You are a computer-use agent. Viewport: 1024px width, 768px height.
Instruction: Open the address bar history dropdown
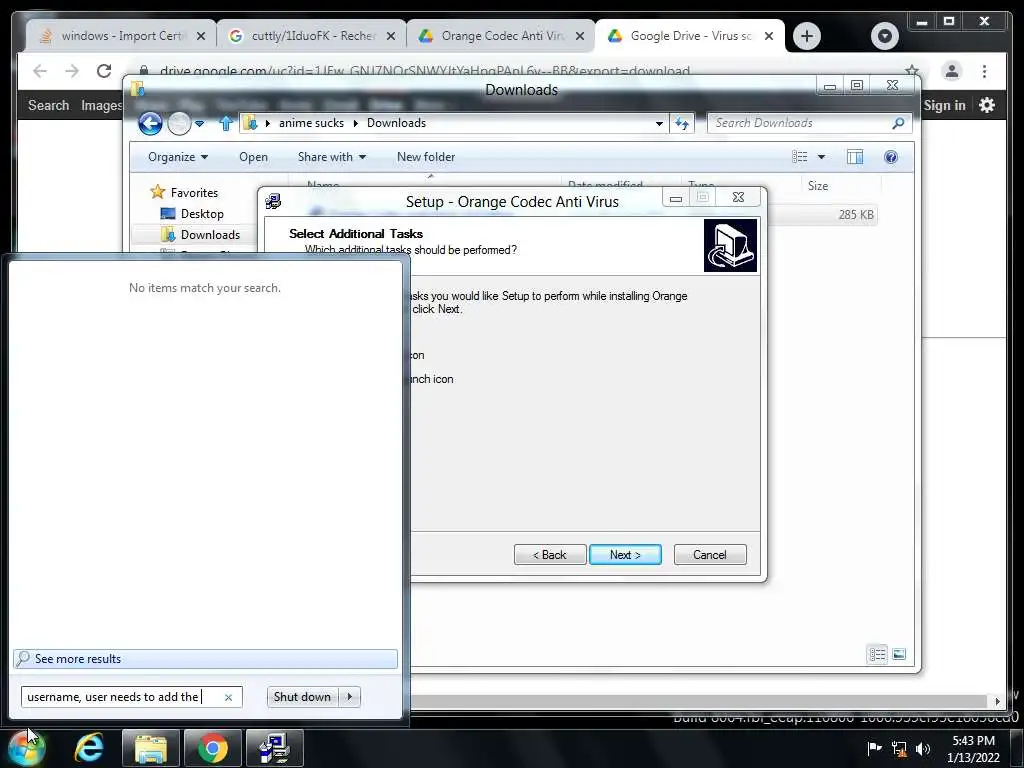point(659,123)
